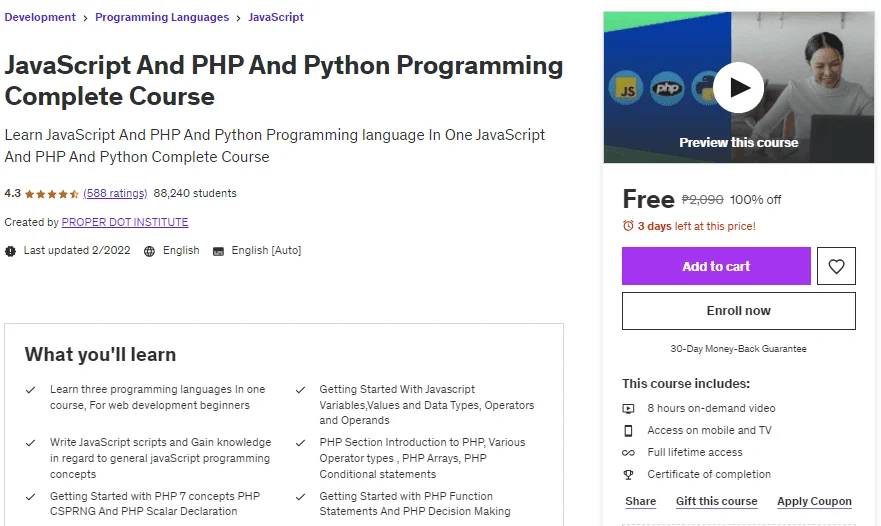The image size is (881, 526).
Task: Add course to wishlist with heart icon
Action: pos(836,266)
